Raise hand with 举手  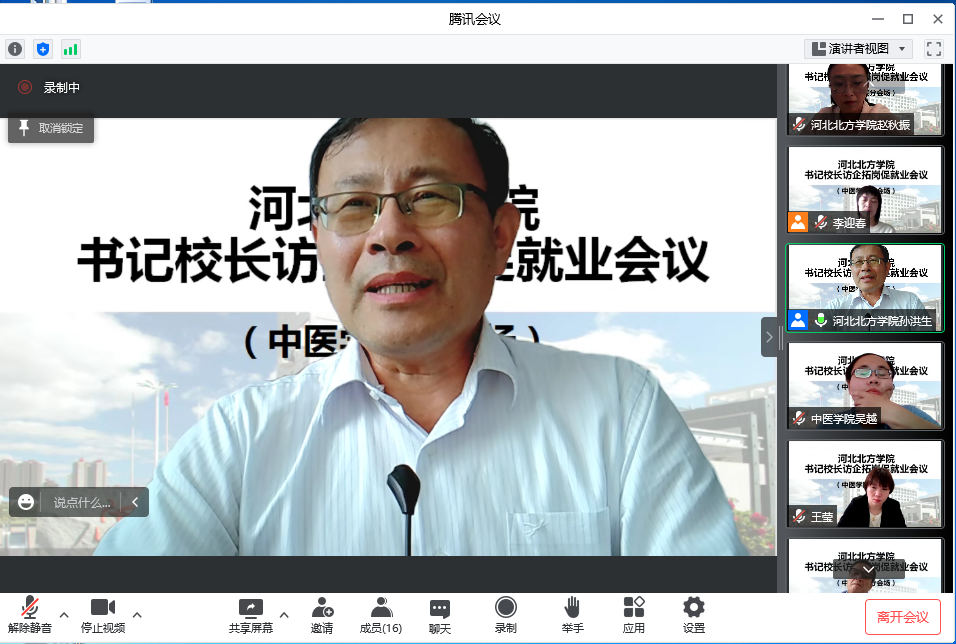[573, 615]
